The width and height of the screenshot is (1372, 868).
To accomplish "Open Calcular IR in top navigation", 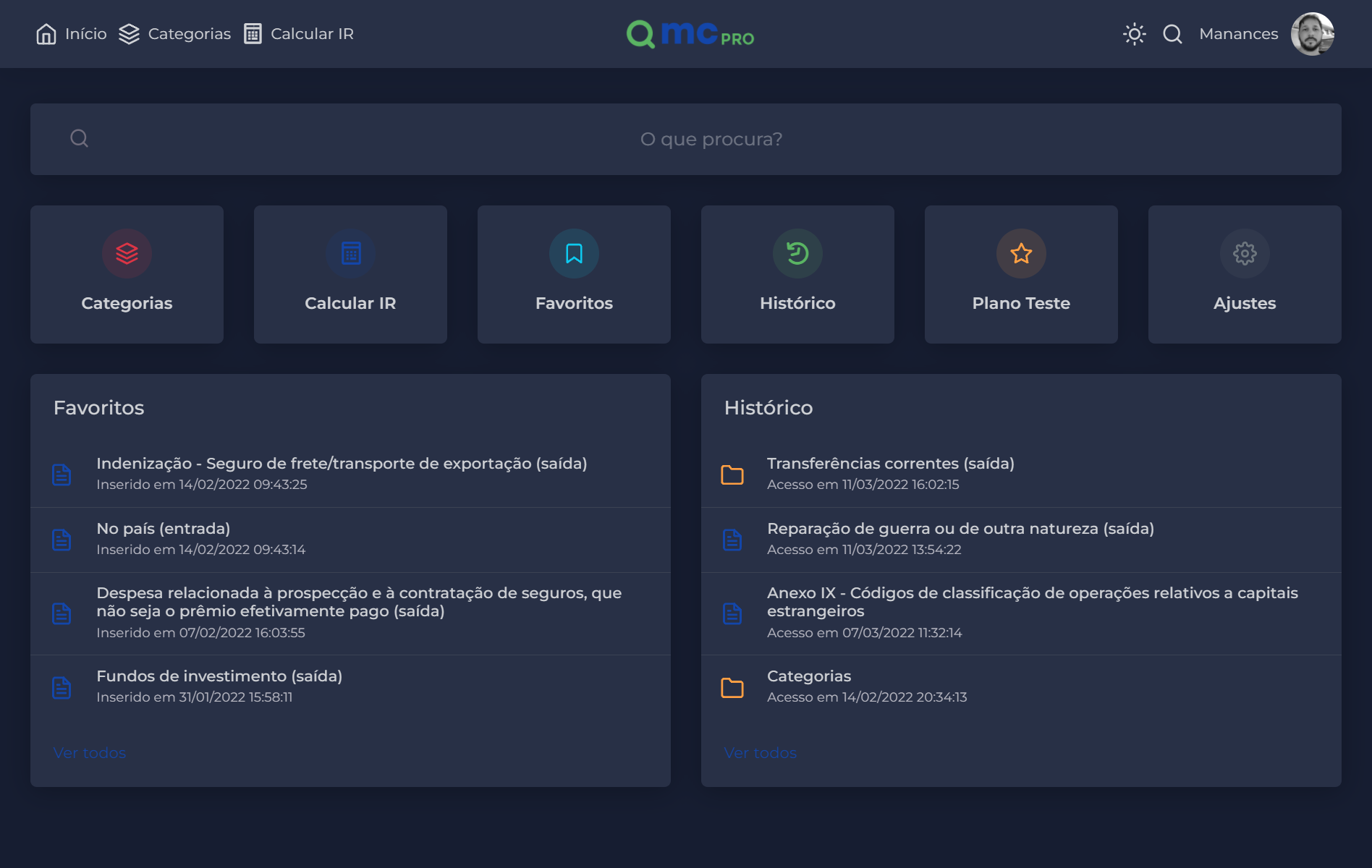I will [x=299, y=34].
